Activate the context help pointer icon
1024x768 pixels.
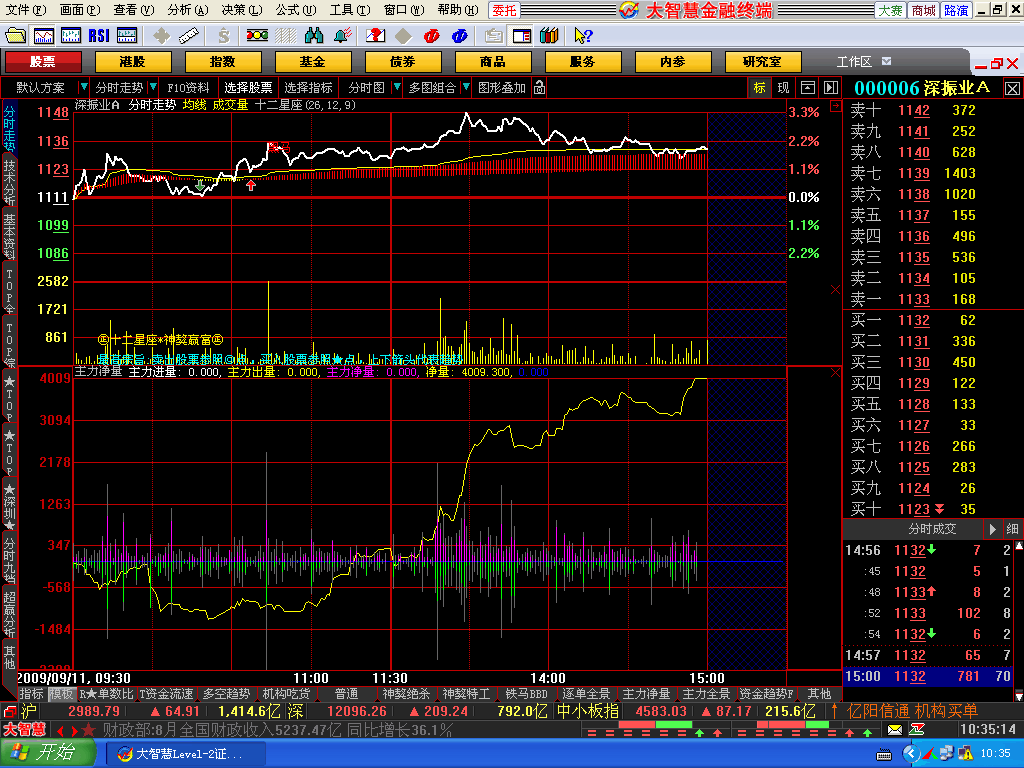coord(583,35)
